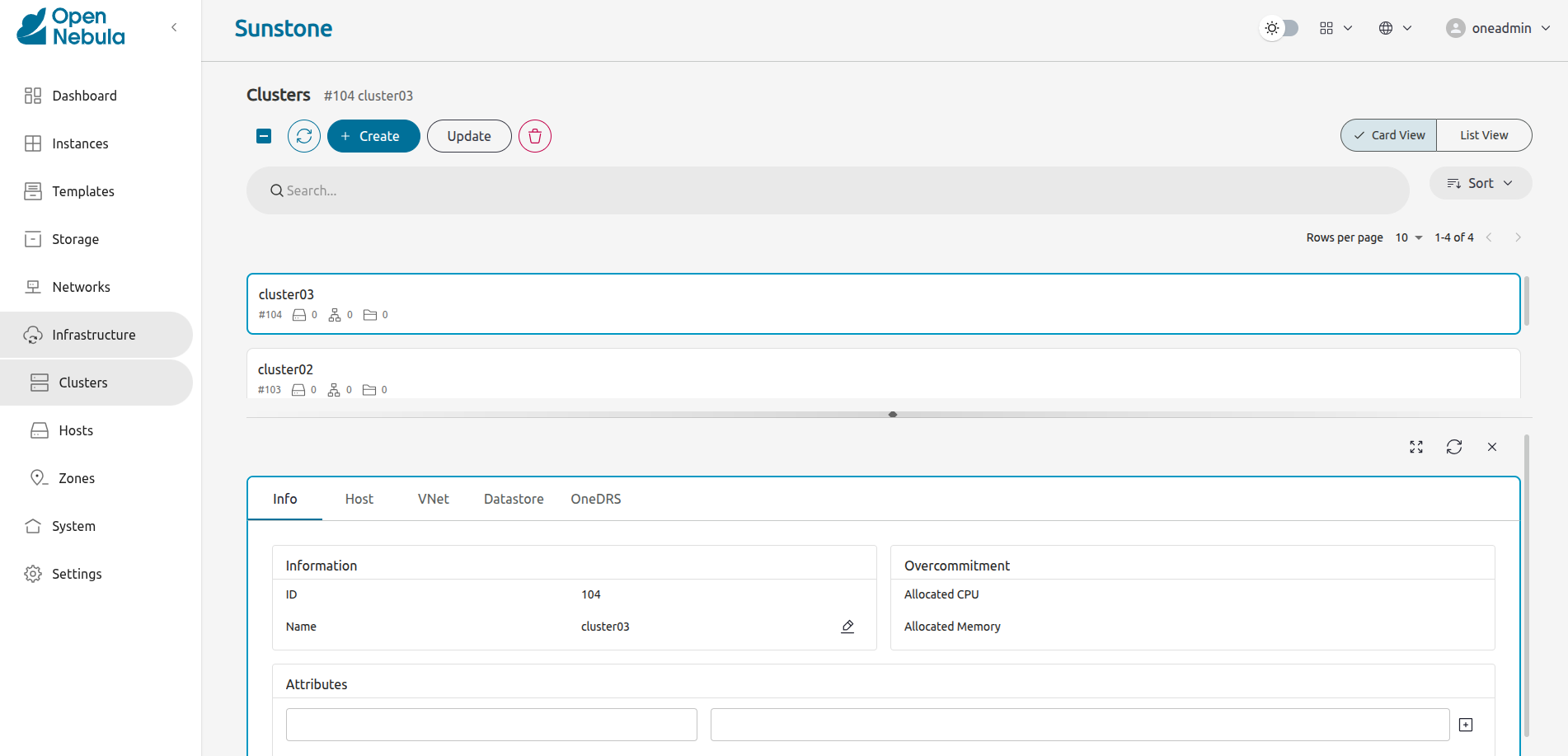Click the Create cluster button

(x=373, y=136)
